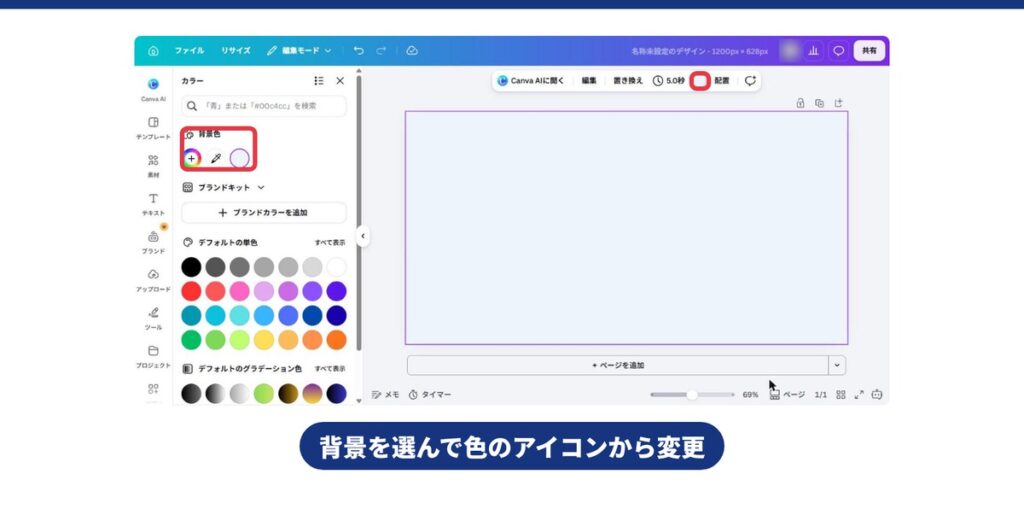Click ブランドカラーを追加 button
Image resolution: width=1024 pixels, height=509 pixels.
(x=264, y=213)
